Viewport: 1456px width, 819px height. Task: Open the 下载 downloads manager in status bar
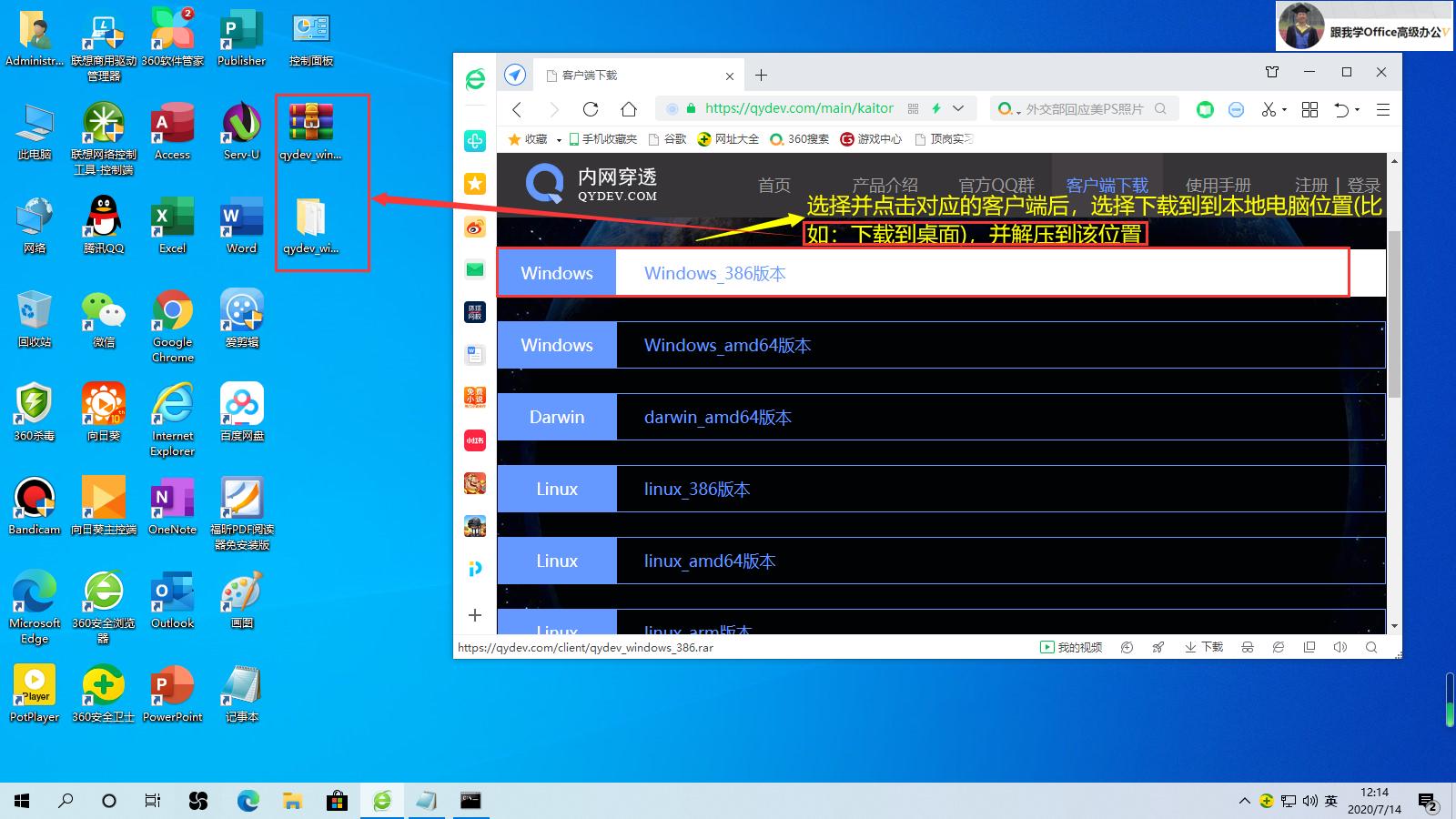coord(1203,647)
